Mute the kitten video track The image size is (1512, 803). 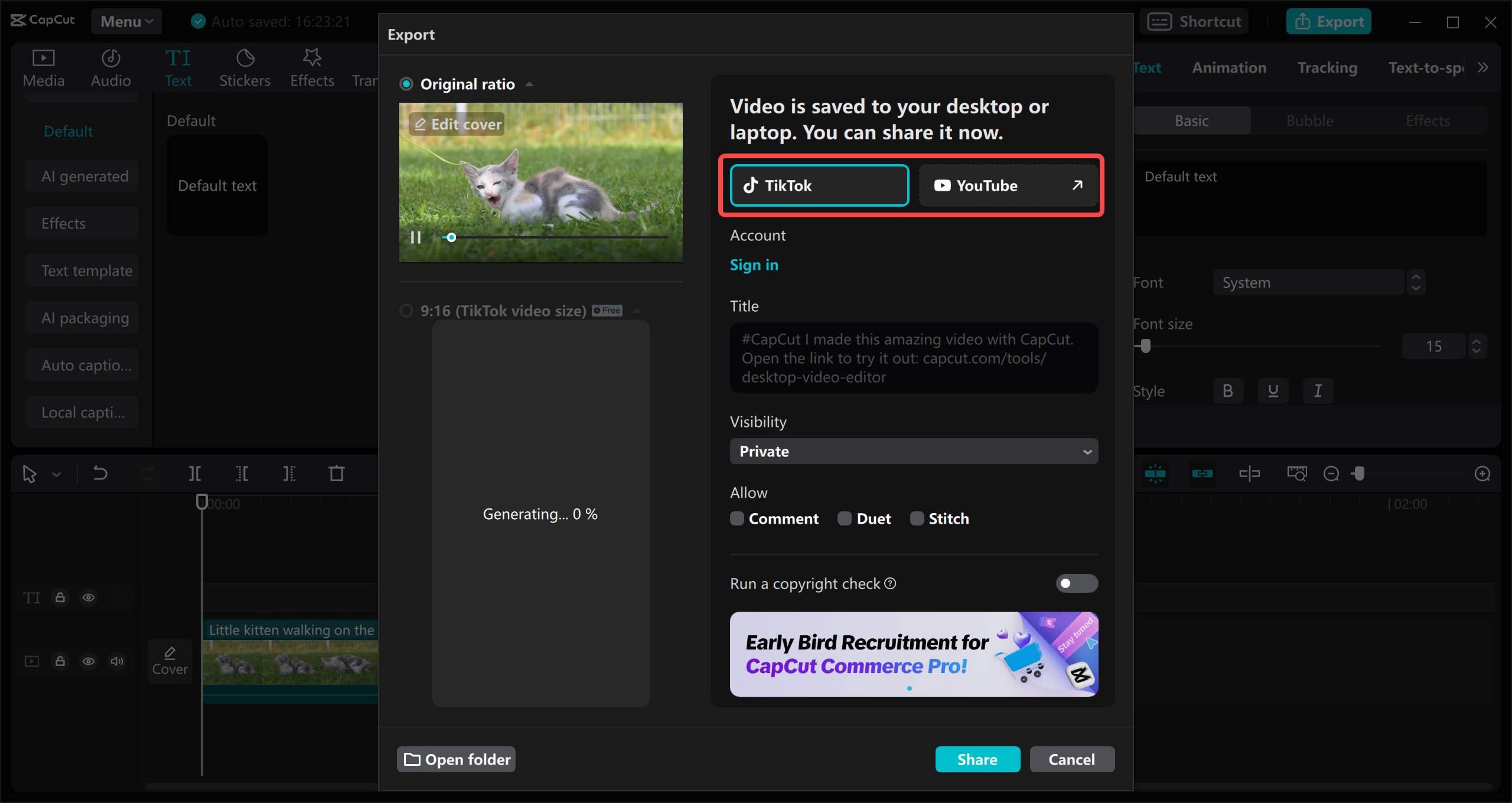[x=117, y=661]
